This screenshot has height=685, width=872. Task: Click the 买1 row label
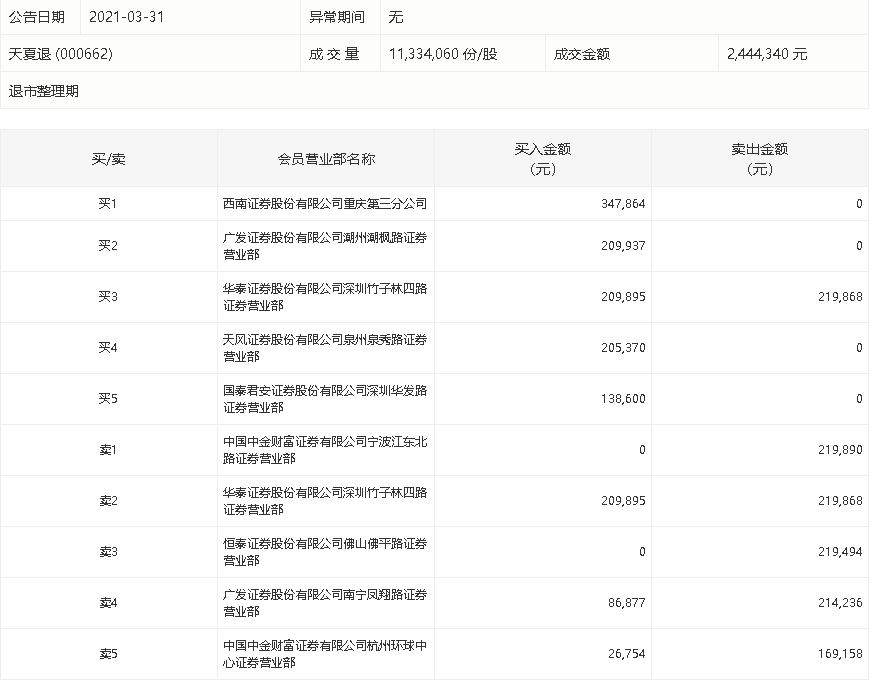108,204
